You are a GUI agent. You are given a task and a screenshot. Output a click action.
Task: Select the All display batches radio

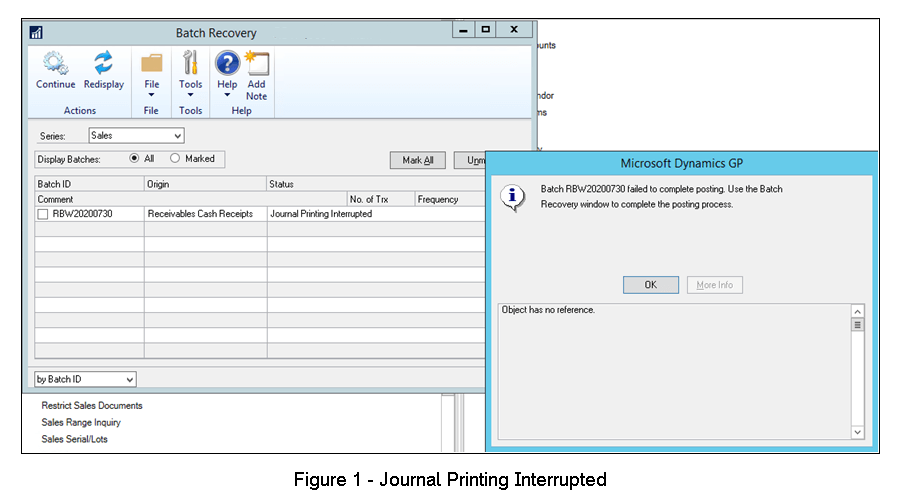[x=134, y=158]
